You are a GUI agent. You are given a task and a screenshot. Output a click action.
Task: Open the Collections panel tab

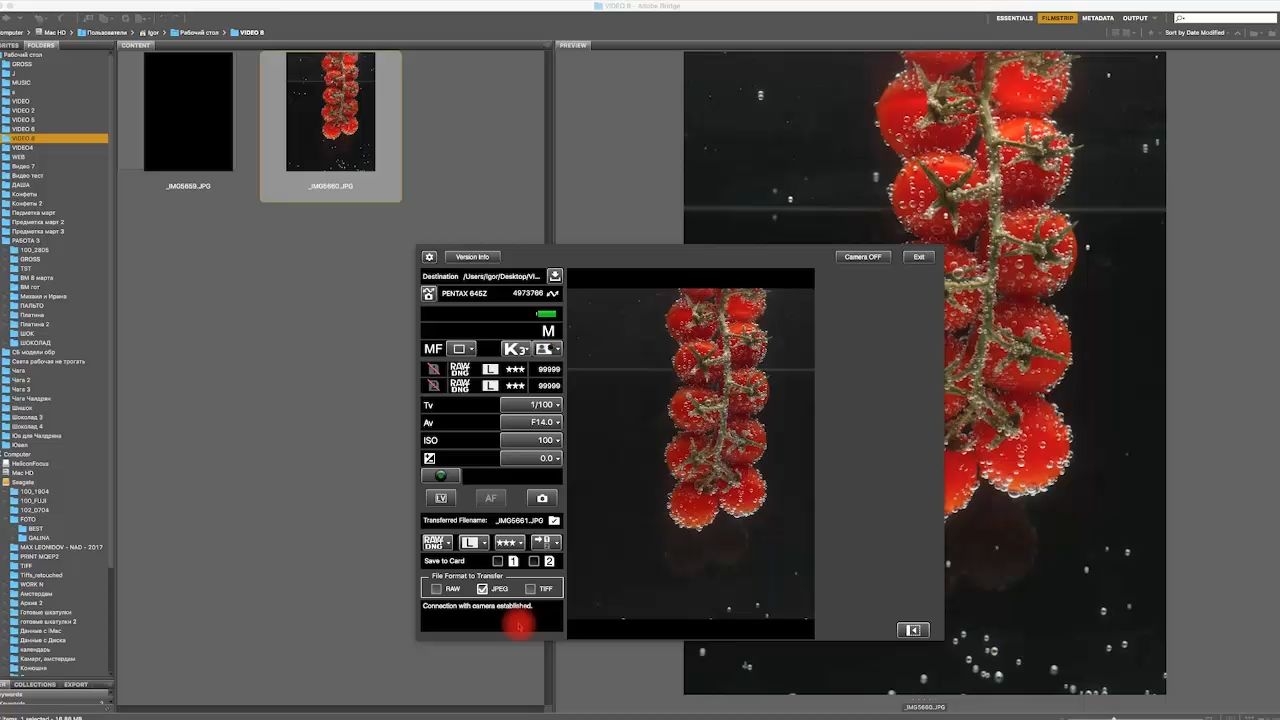(x=35, y=685)
